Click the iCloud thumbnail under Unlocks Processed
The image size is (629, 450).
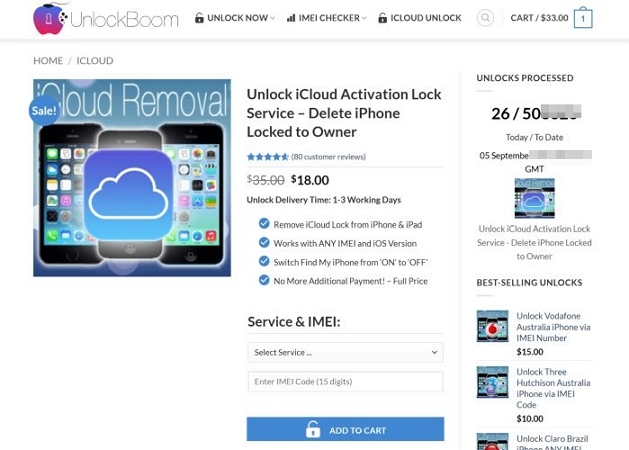[534, 198]
